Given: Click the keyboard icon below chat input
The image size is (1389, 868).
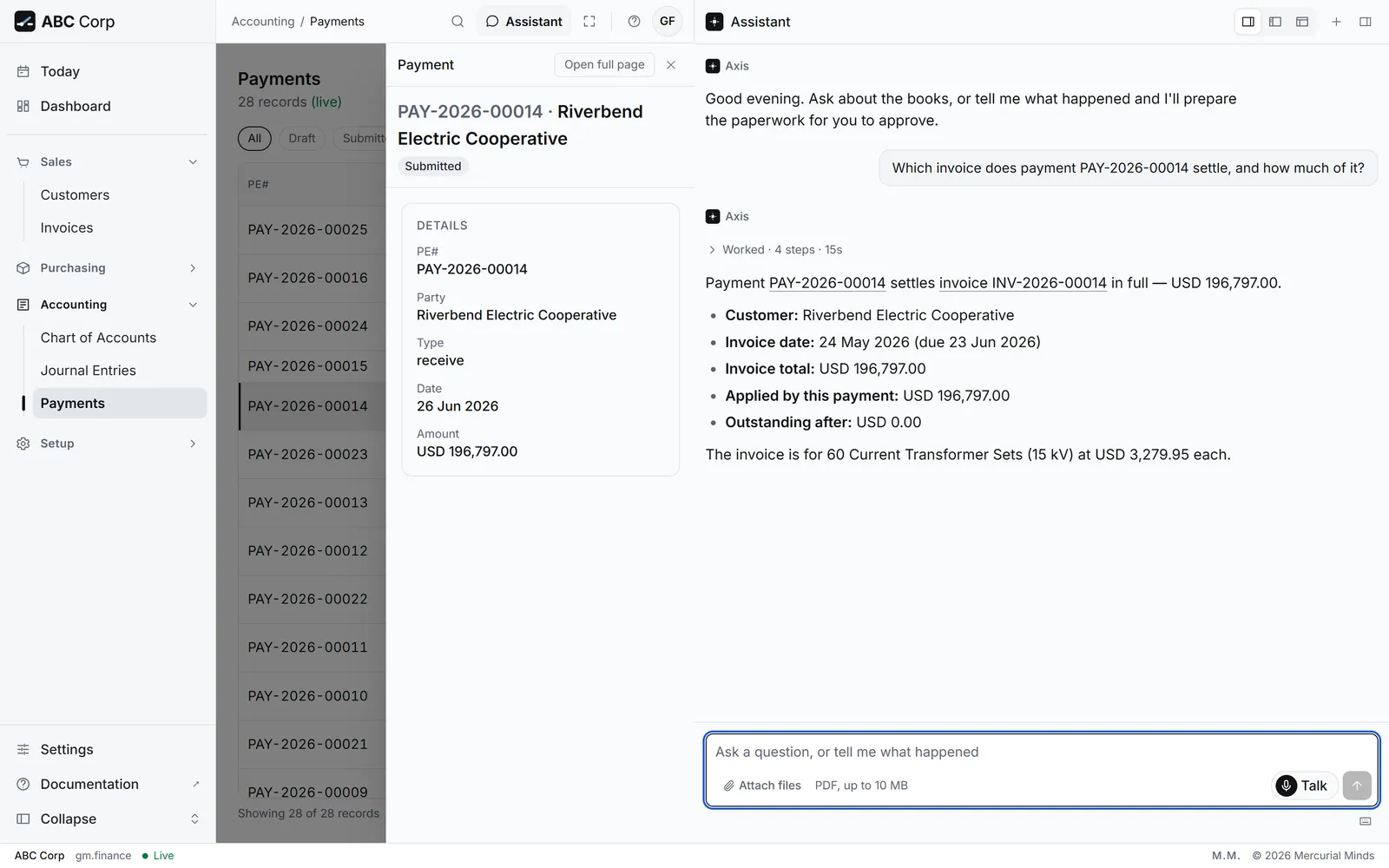Looking at the screenshot, I should tap(1365, 821).
